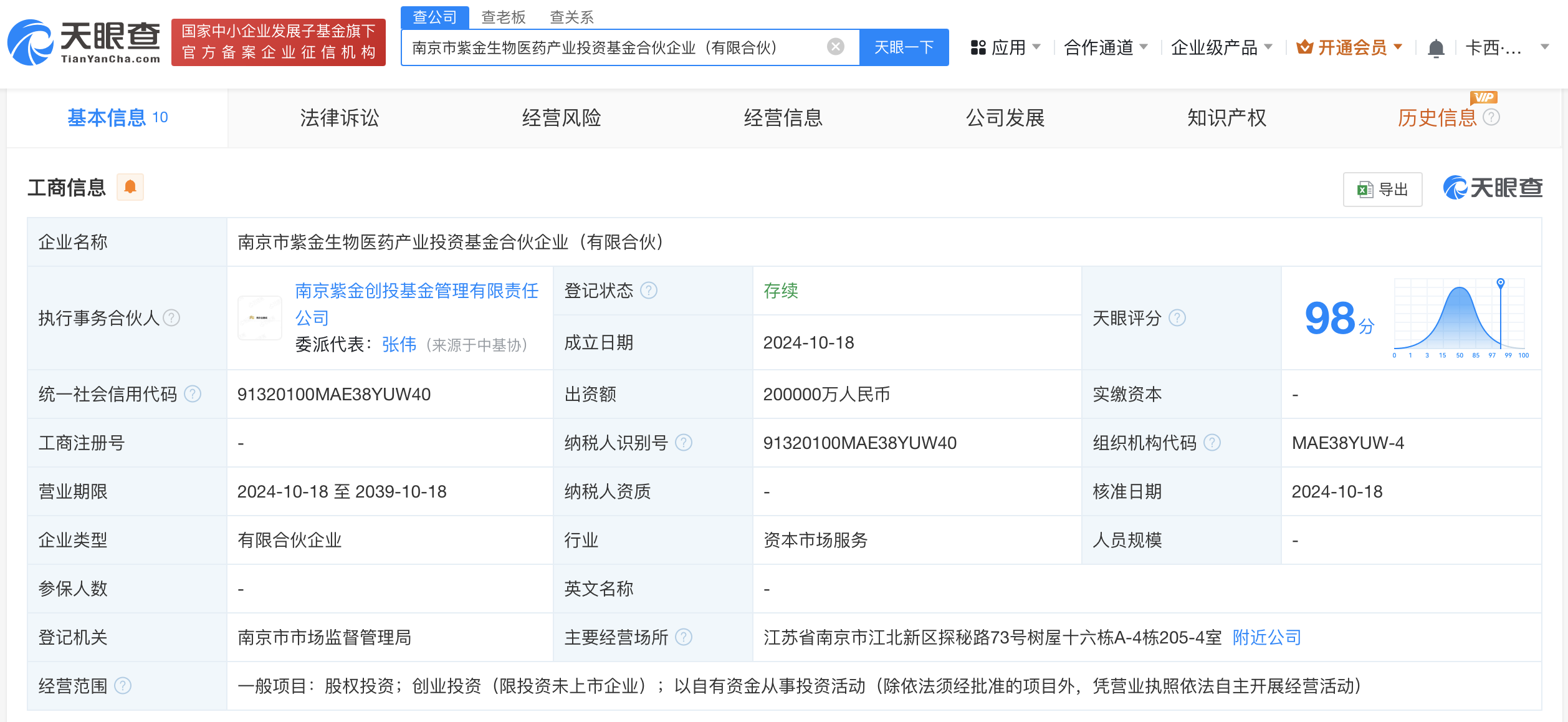Click help icon beside 经营范围
Screen dimensions: 1568x722
click(x=123, y=686)
